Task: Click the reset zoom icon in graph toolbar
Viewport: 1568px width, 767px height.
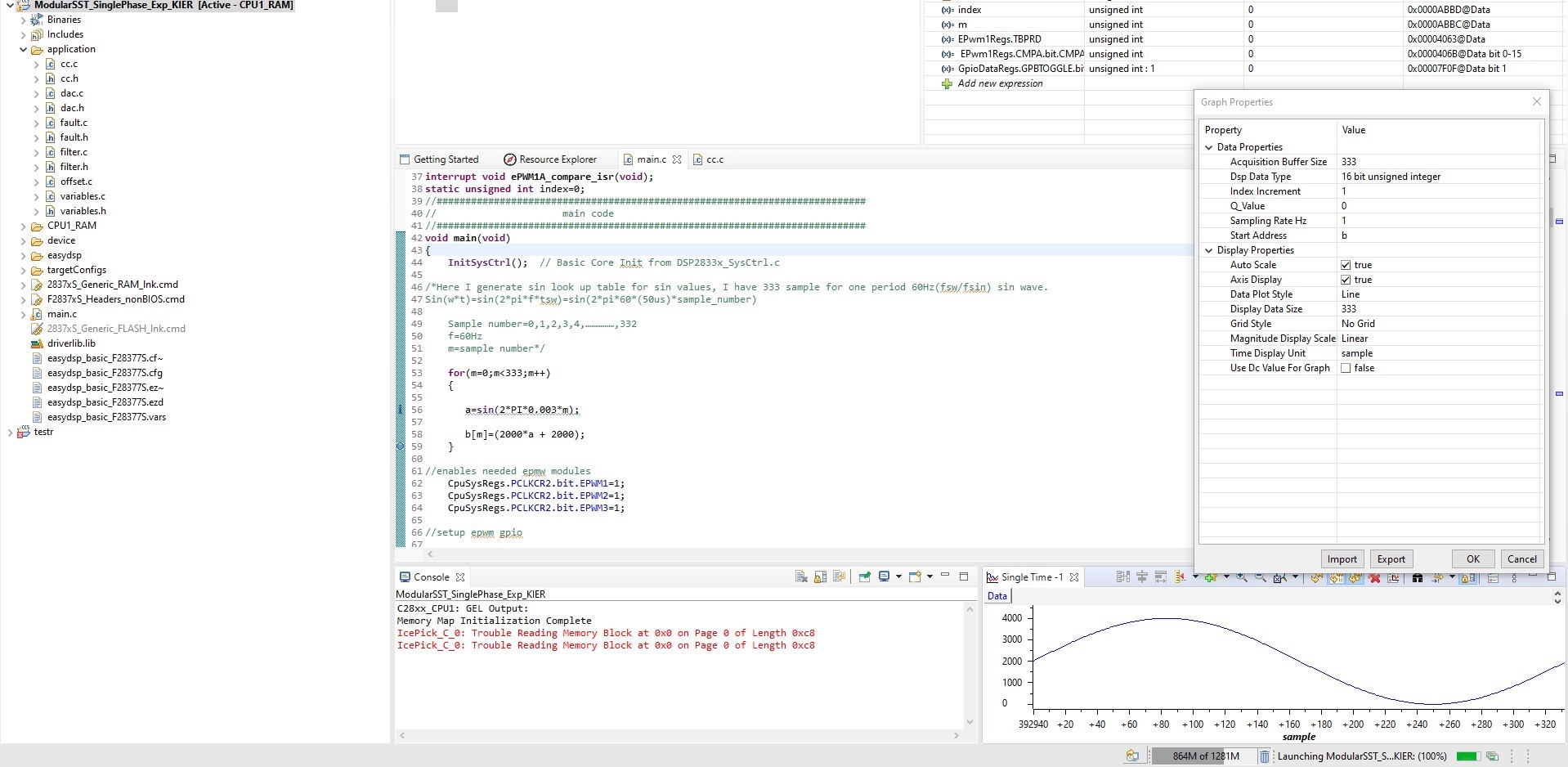Action: tap(1279, 577)
